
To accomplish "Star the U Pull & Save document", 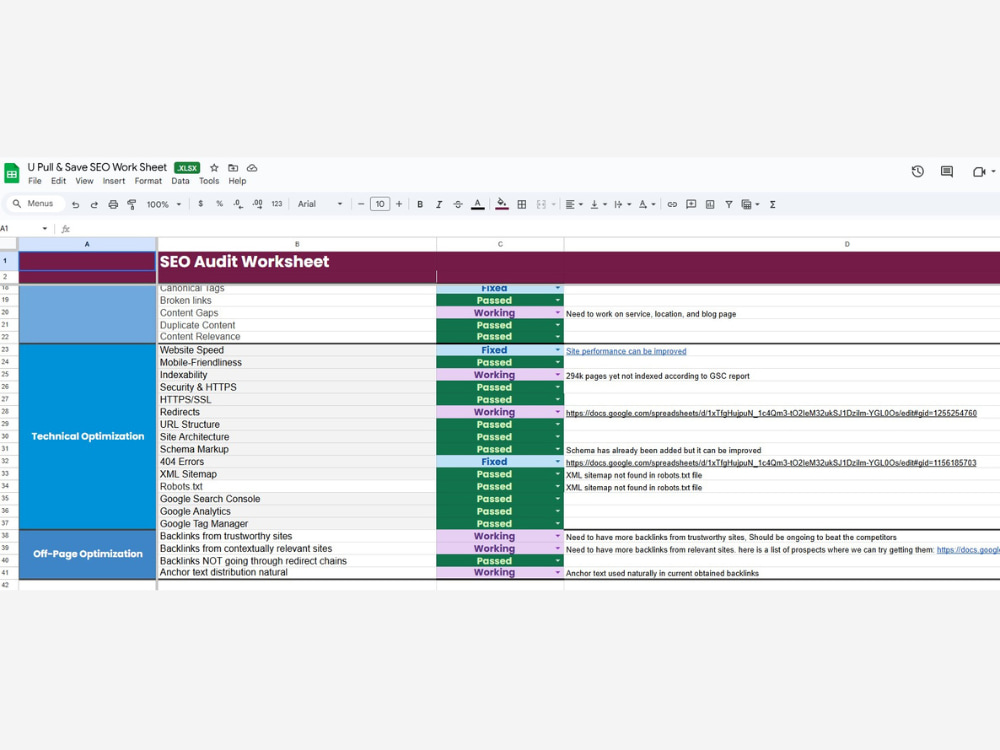I will [214, 168].
